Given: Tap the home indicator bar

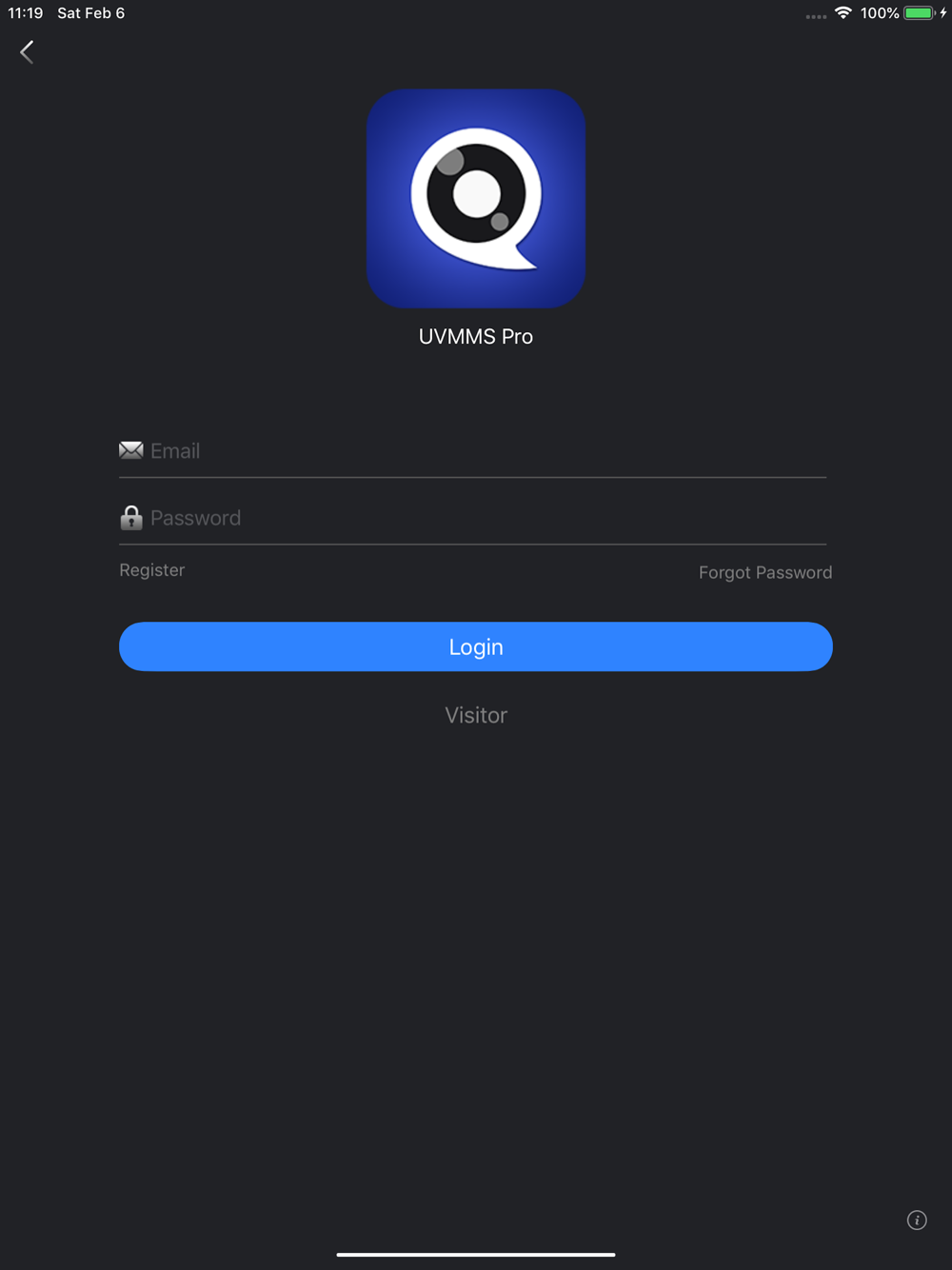Looking at the screenshot, I should click(x=476, y=1255).
